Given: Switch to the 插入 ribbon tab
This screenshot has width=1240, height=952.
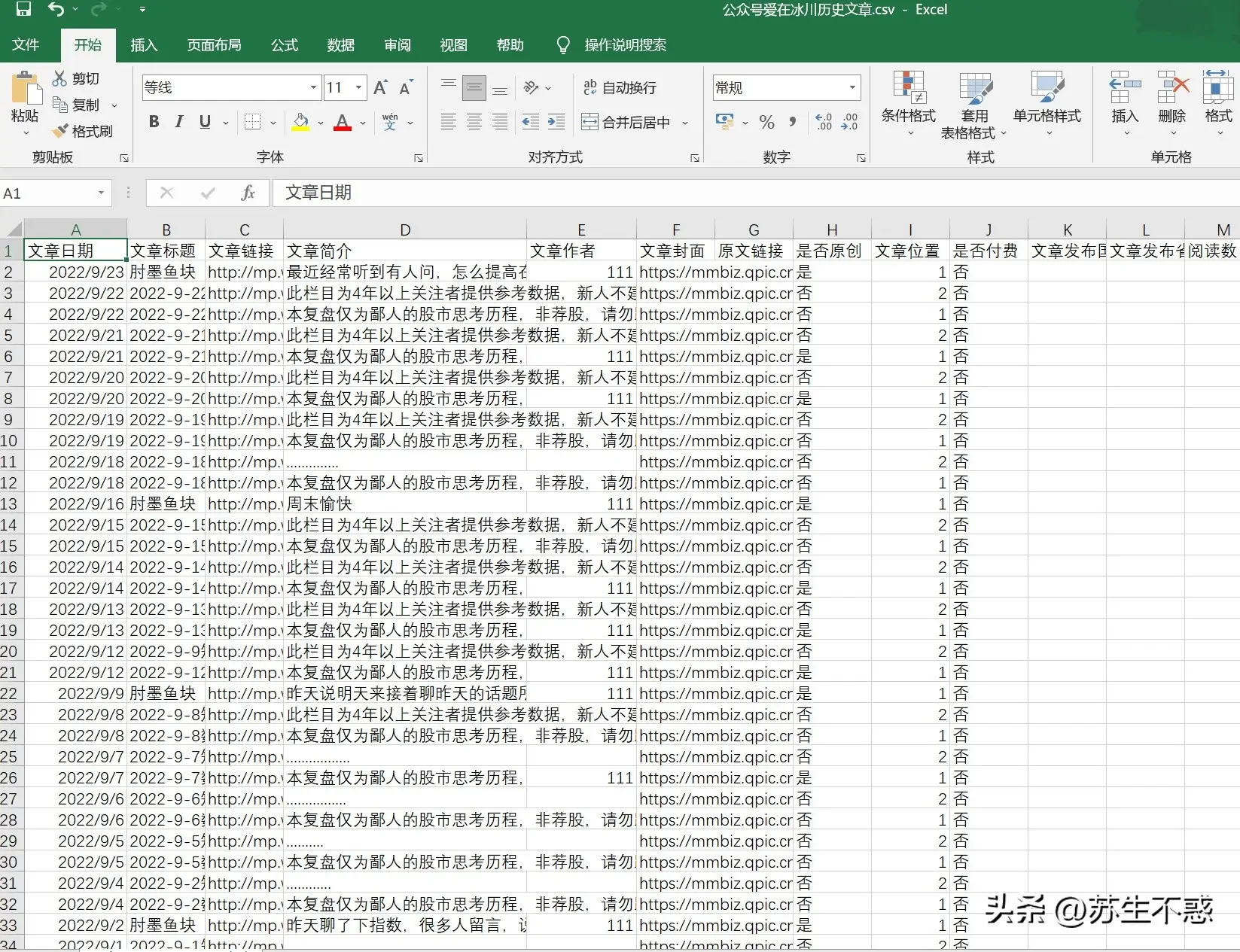Looking at the screenshot, I should [144, 45].
